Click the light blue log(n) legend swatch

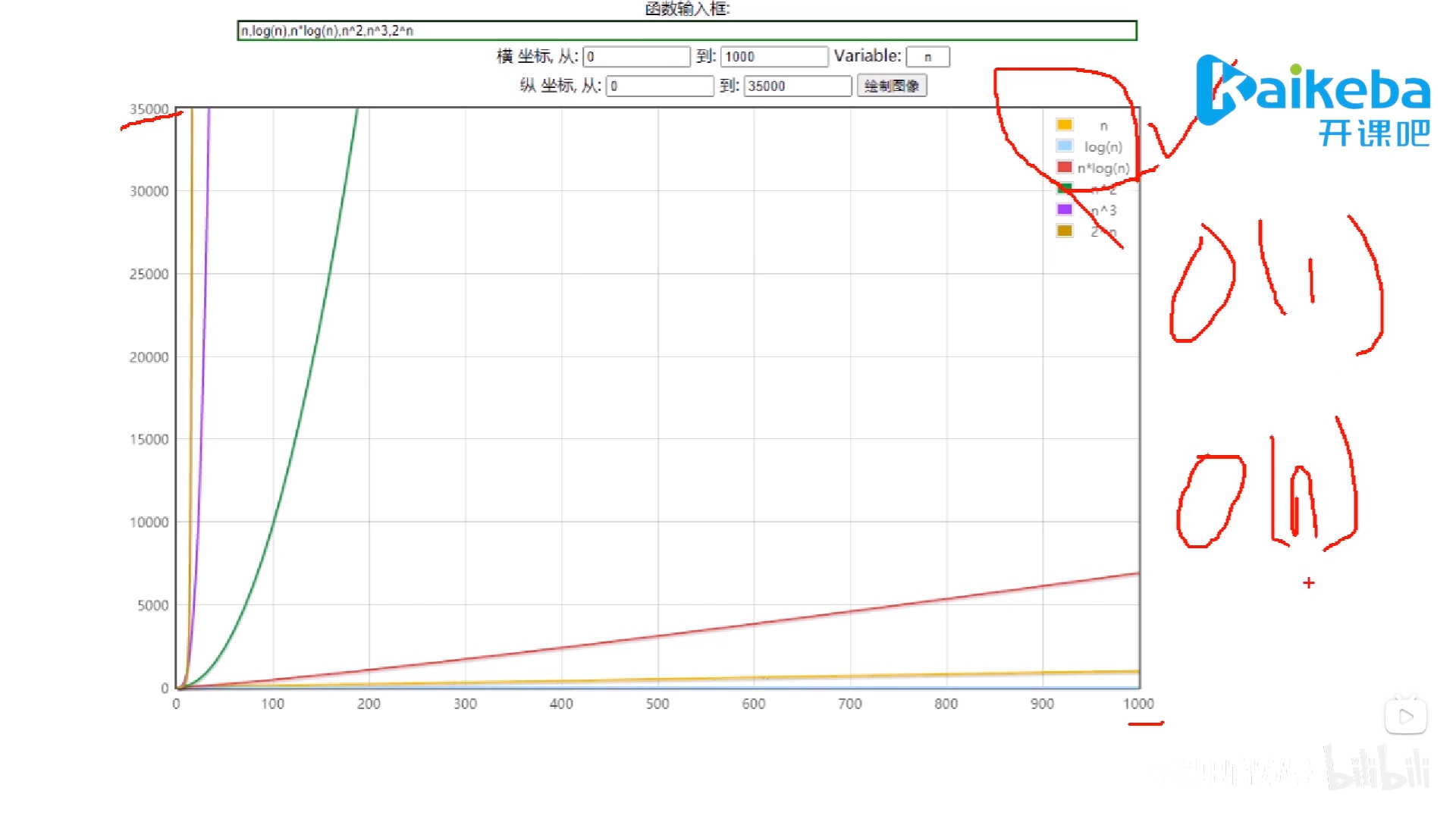click(x=1064, y=146)
